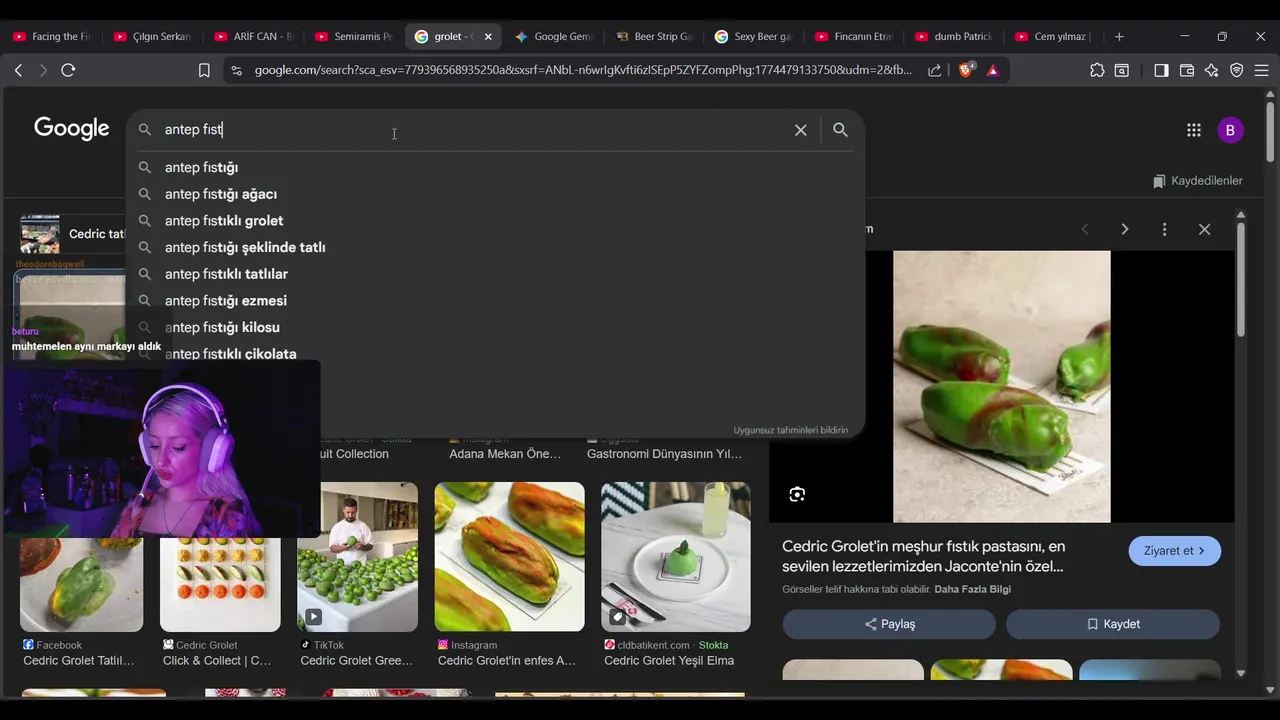Open the Brave Wallet icon

(x=1187, y=70)
